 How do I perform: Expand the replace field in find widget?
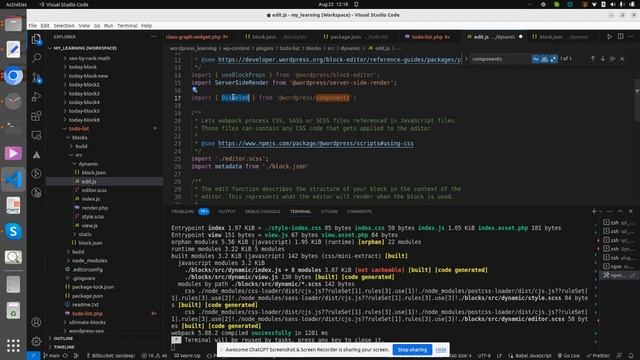coord(467,59)
